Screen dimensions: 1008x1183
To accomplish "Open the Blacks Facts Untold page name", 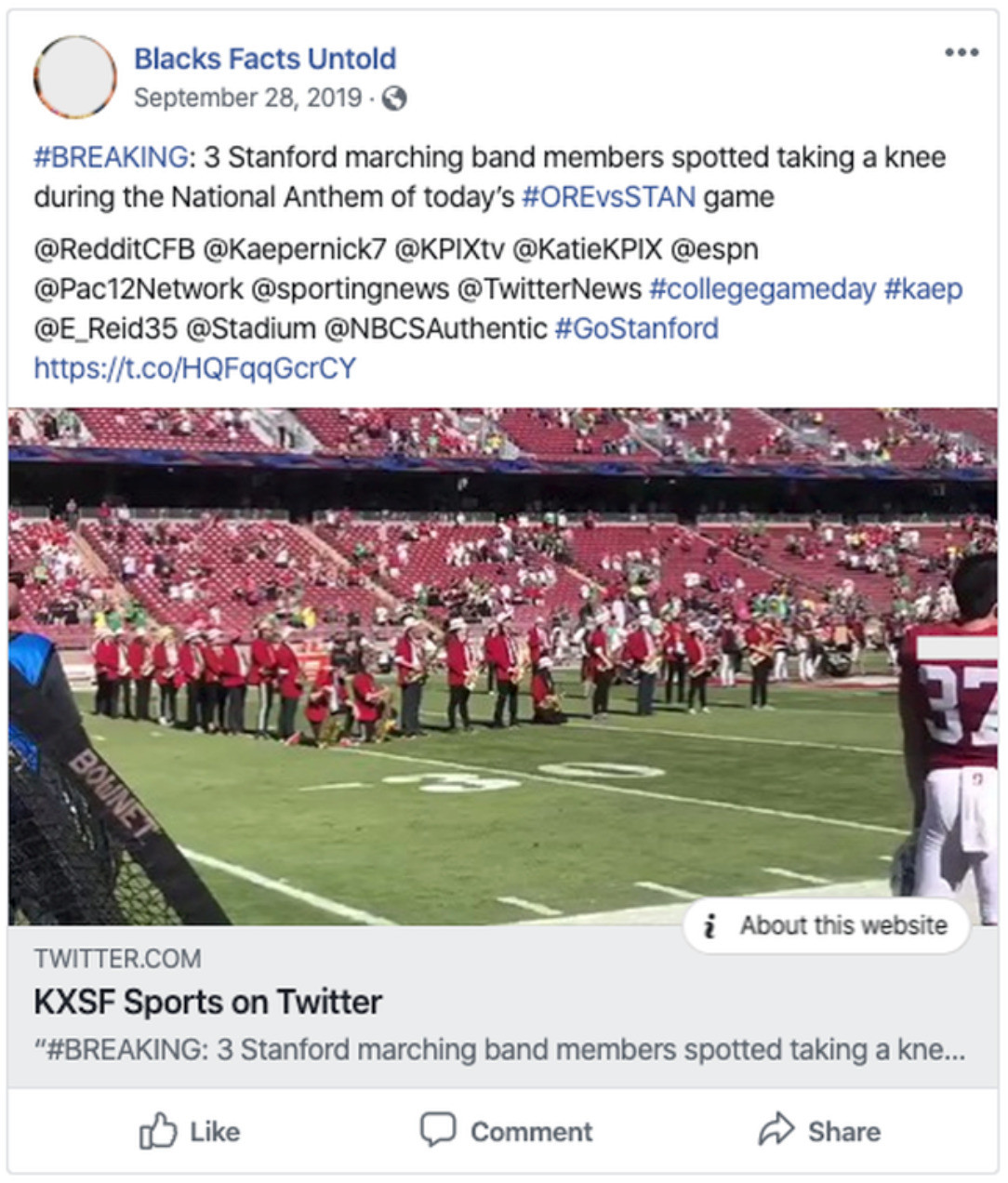I will point(265,59).
